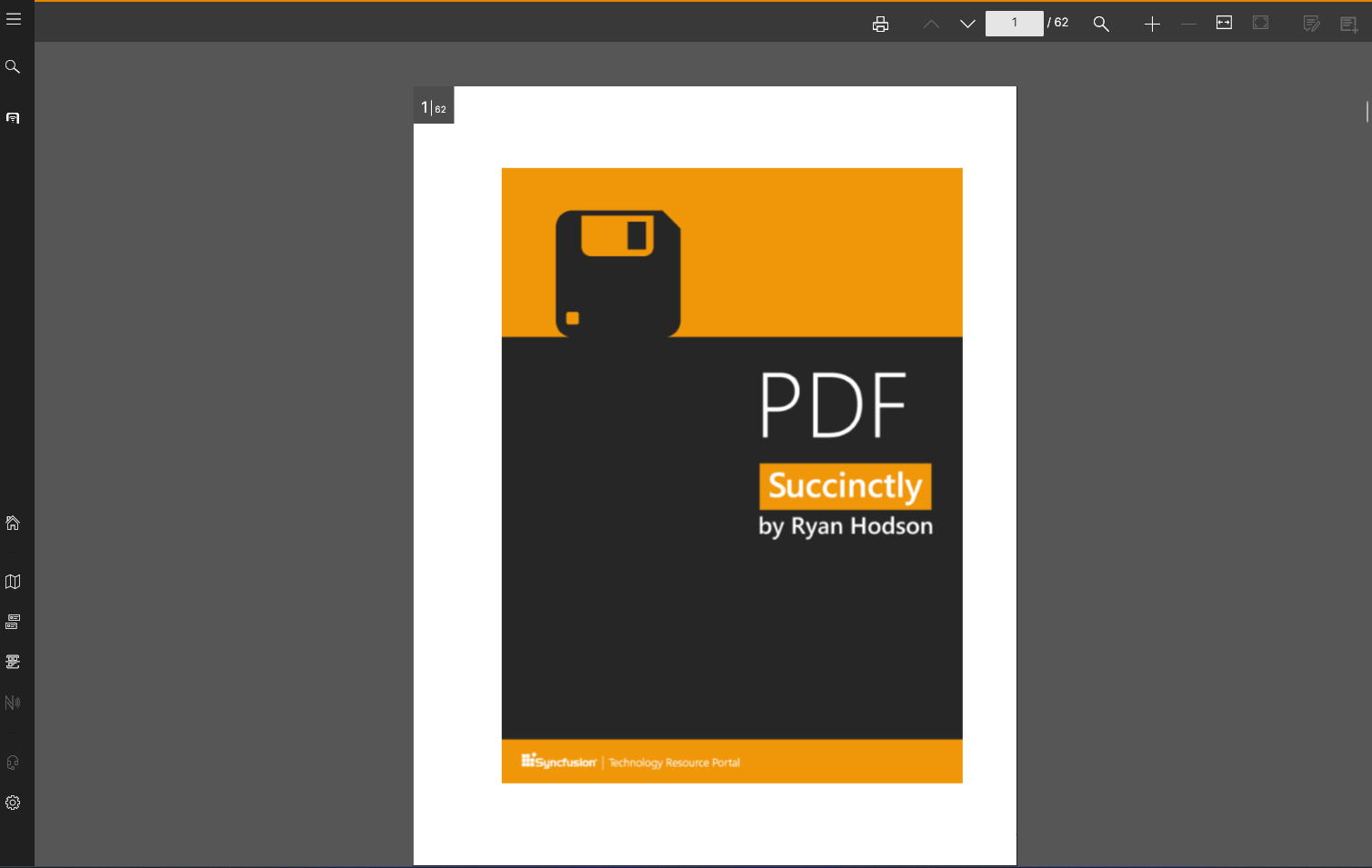
Task: Open the document reader icon in sidebar
Action: click(13, 118)
